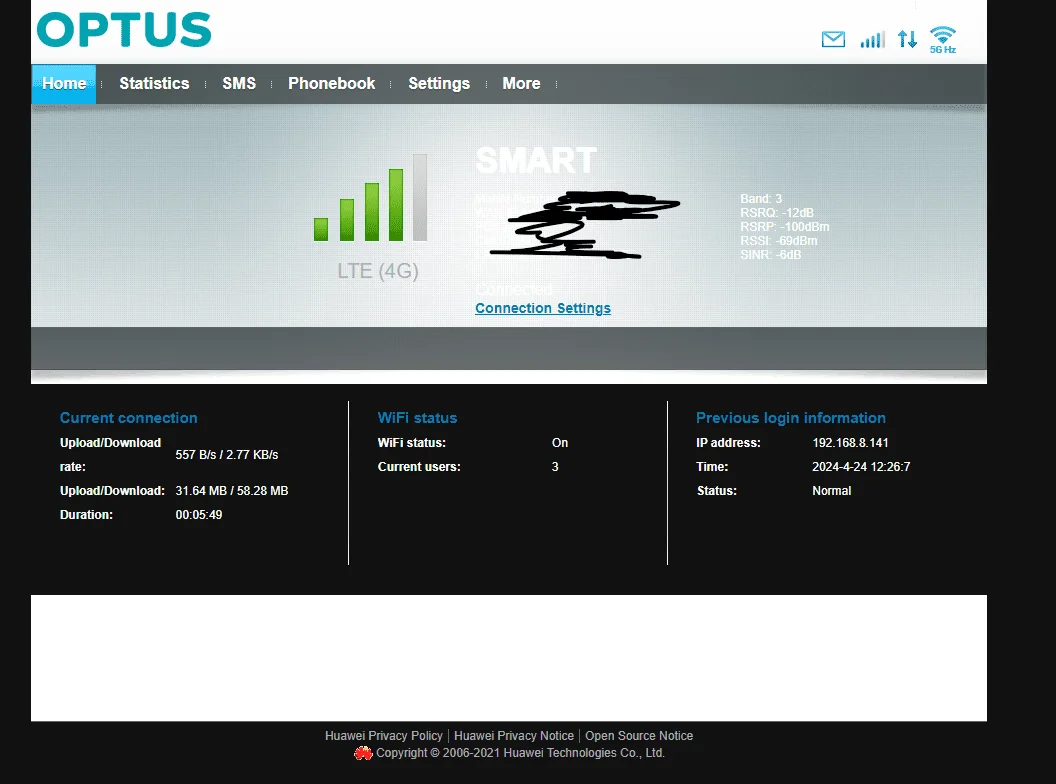Open the Connection Settings link
This screenshot has width=1056, height=784.
(543, 308)
